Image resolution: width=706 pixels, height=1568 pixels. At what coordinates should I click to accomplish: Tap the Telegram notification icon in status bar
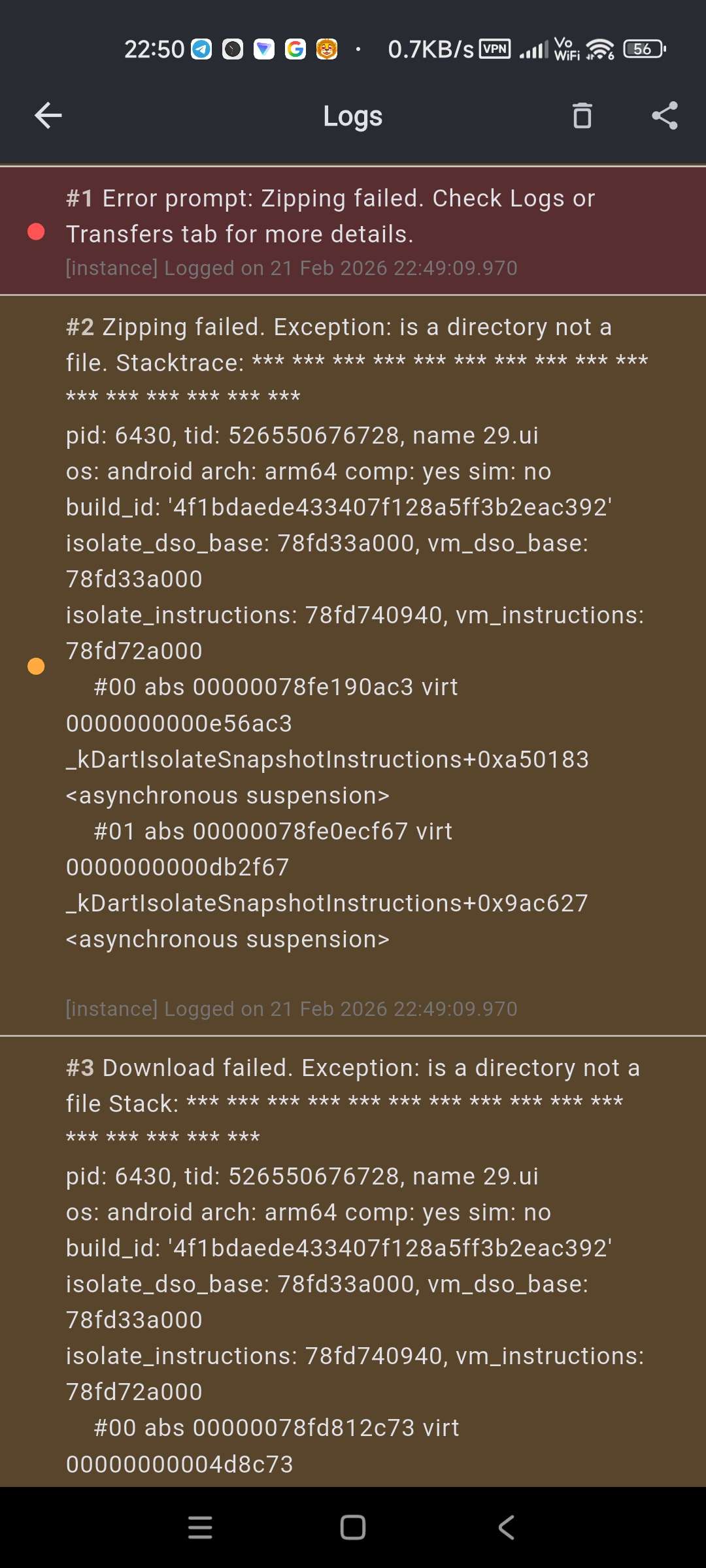[201, 49]
